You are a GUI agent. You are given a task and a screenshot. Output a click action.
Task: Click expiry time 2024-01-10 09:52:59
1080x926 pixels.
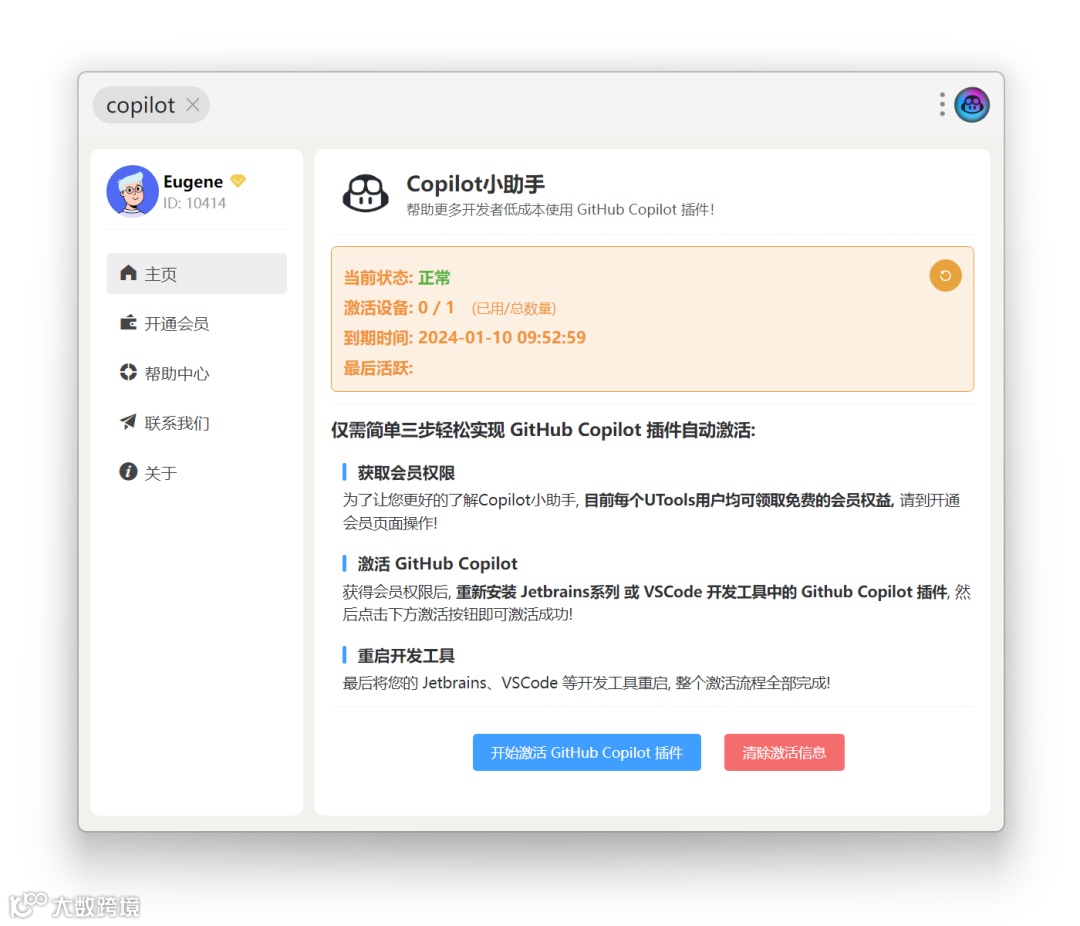coord(501,338)
